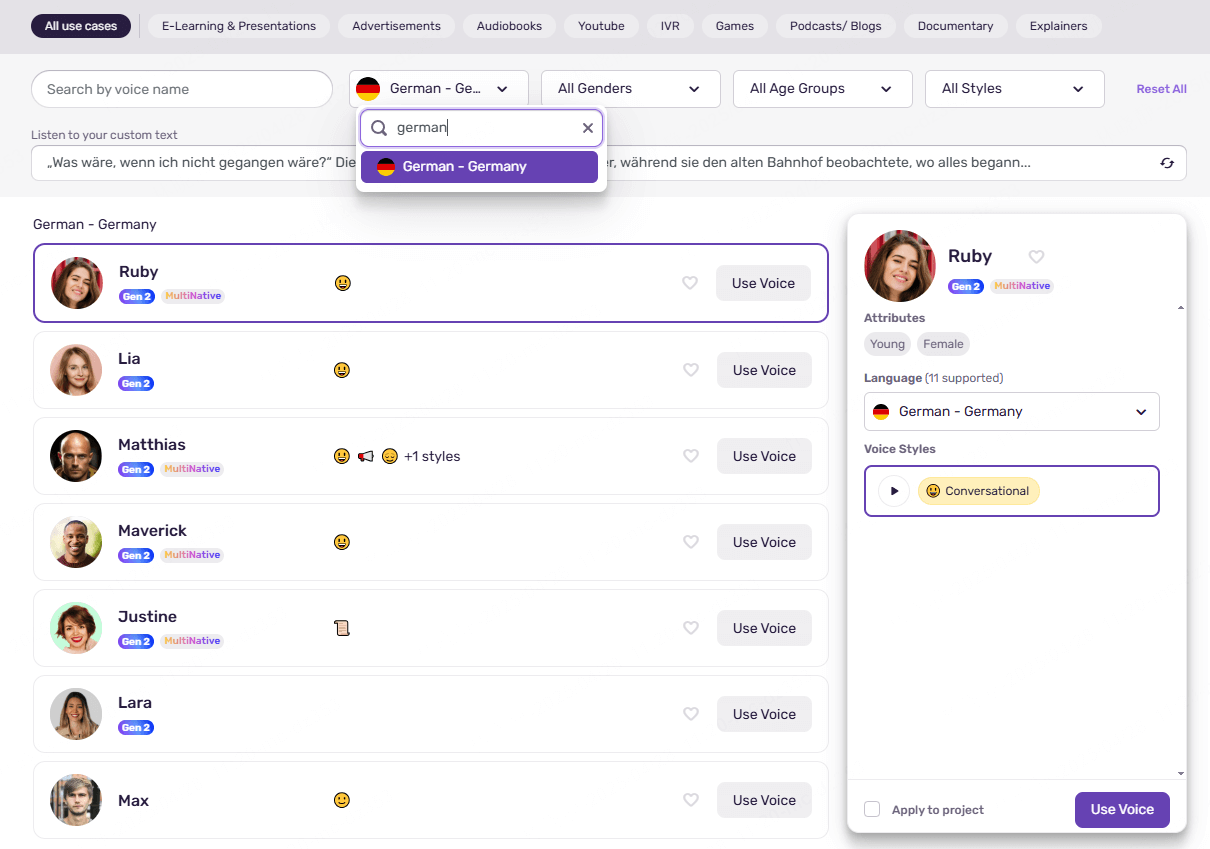Expand the All Age Groups filter

point(822,89)
